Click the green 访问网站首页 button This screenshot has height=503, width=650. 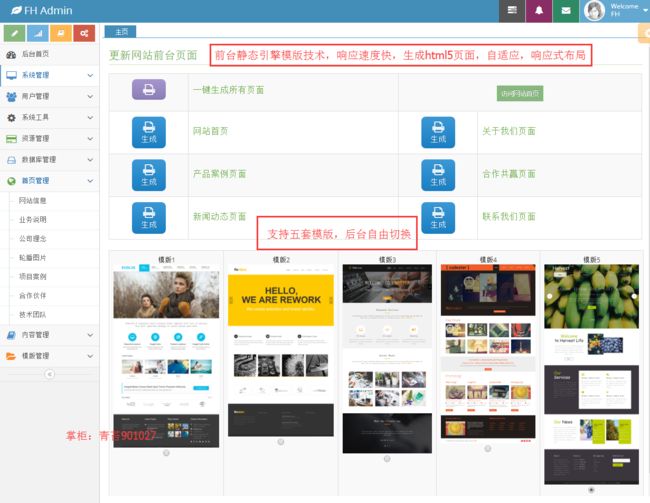tap(520, 93)
